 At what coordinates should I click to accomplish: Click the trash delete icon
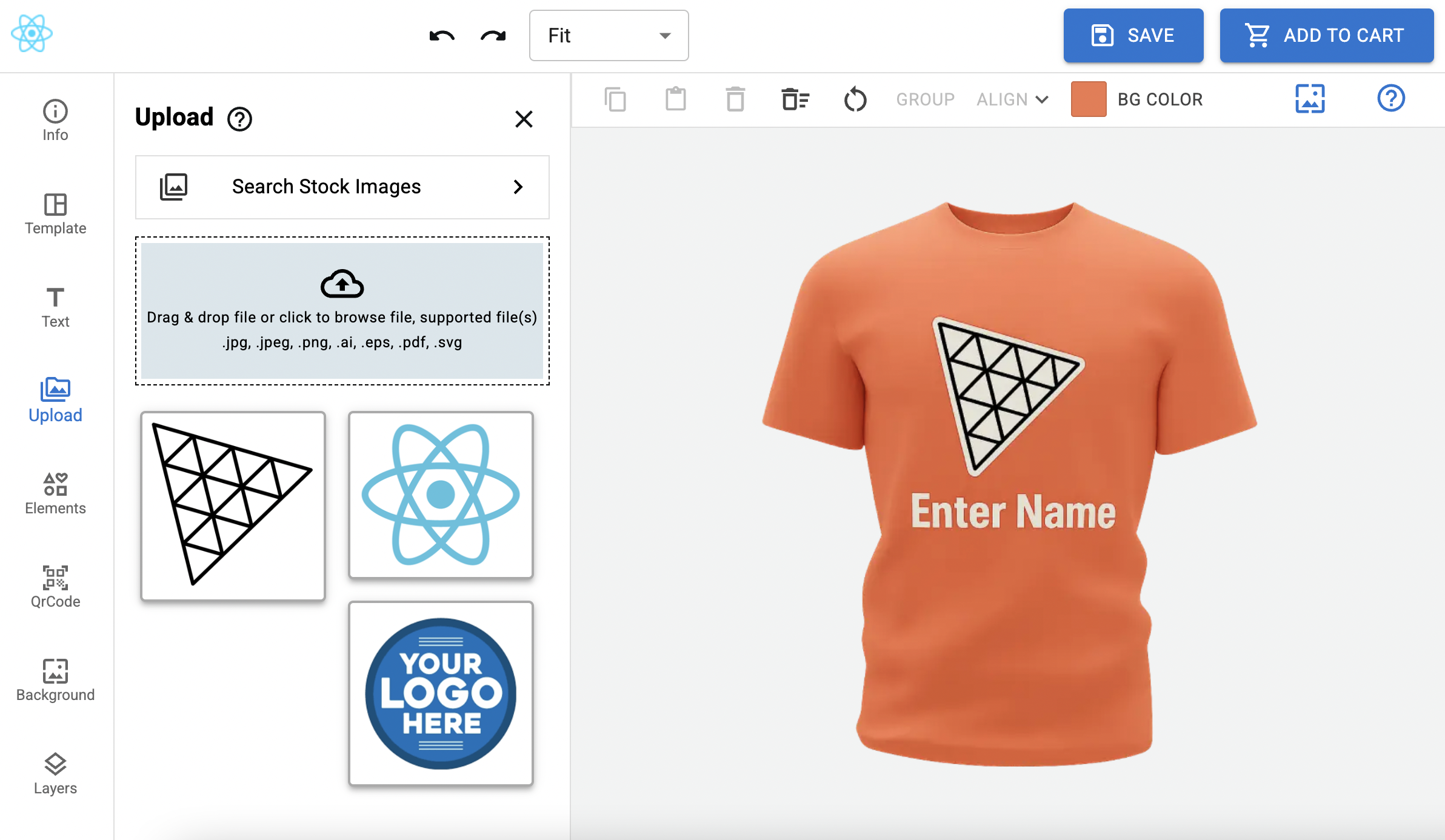pos(735,99)
